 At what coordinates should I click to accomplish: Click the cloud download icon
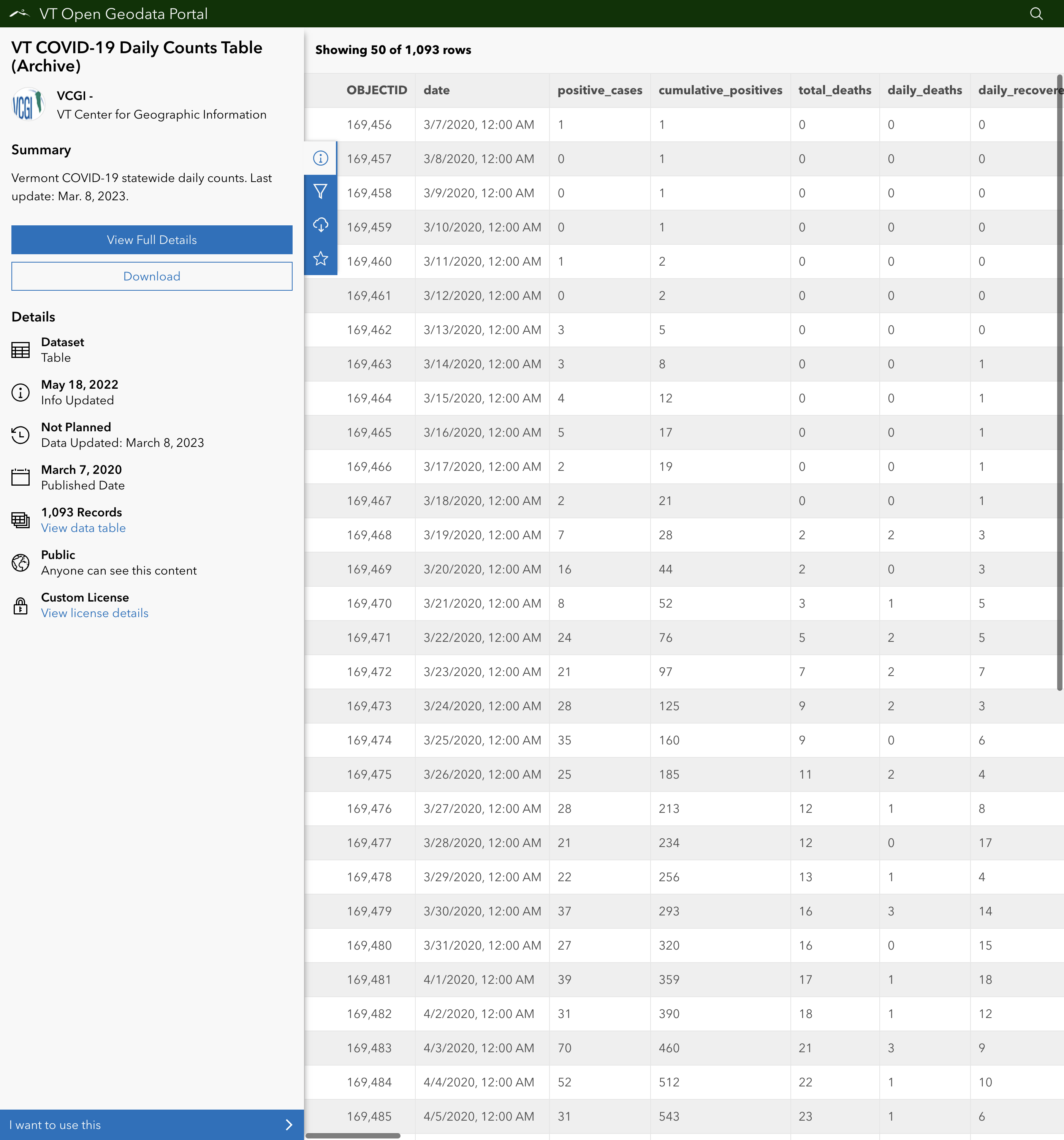(321, 225)
